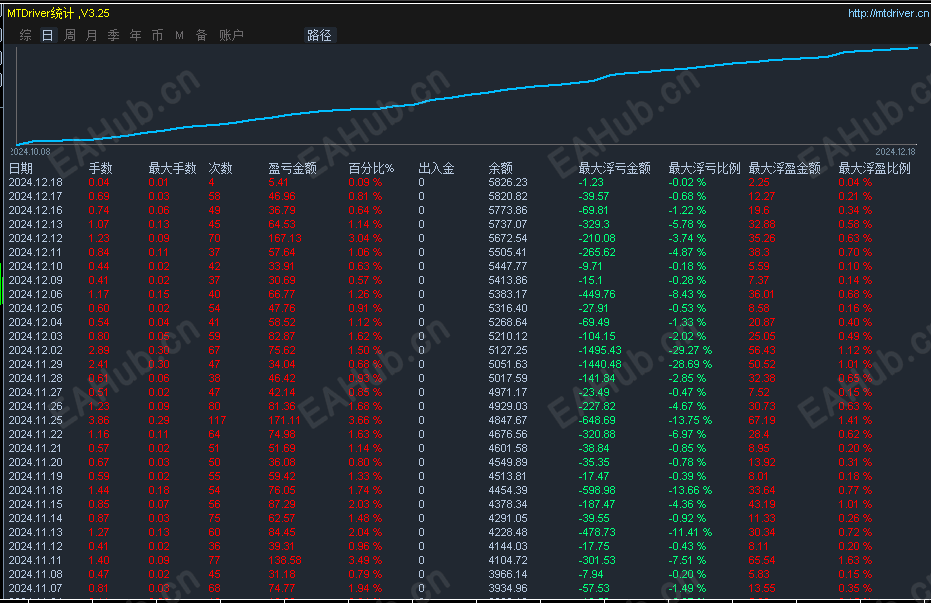931x603 pixels.
Task: Click the 最大浮盈比例 column header
Action: [x=874, y=169]
